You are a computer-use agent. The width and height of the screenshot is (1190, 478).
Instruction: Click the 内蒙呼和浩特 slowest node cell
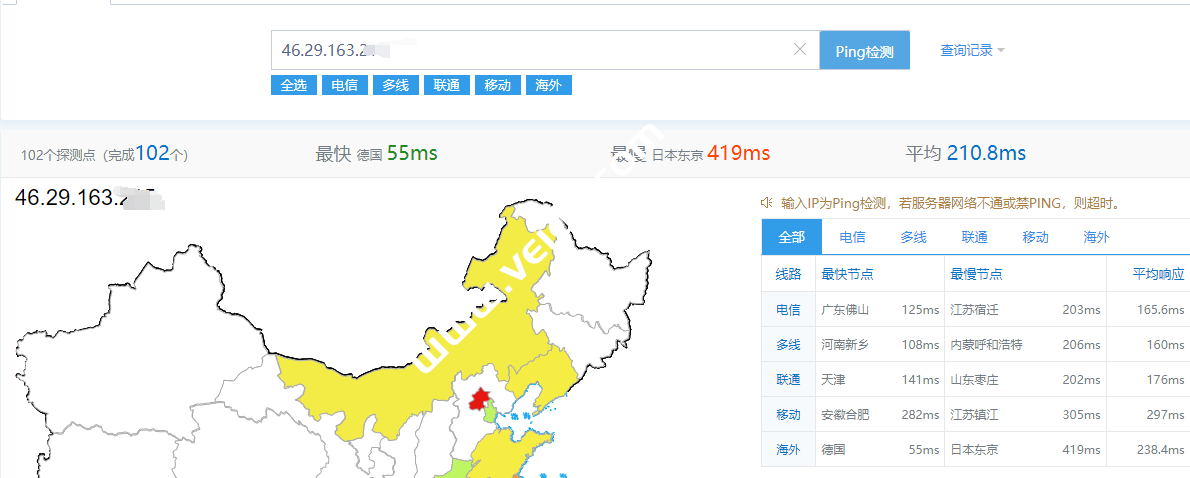tap(986, 344)
